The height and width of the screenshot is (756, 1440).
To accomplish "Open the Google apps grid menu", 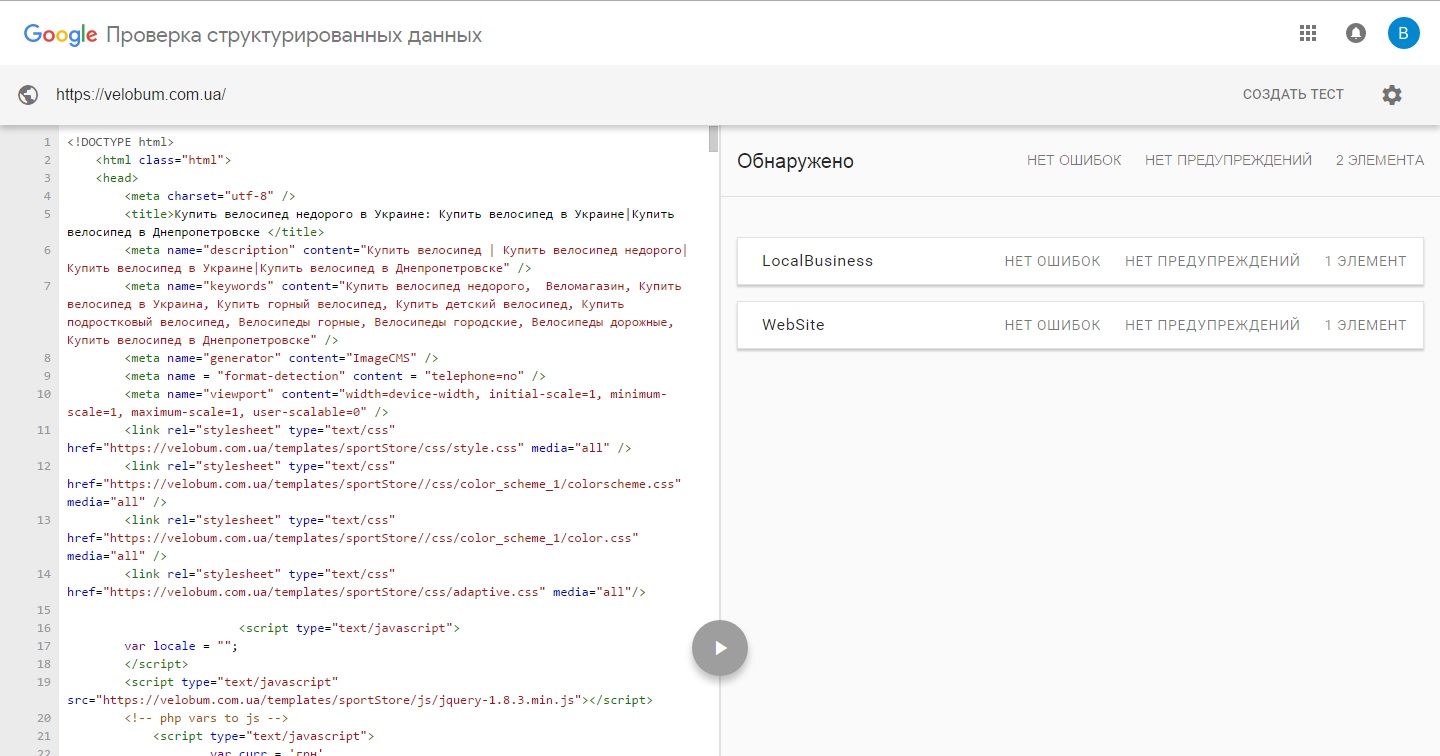I will pos(1307,34).
